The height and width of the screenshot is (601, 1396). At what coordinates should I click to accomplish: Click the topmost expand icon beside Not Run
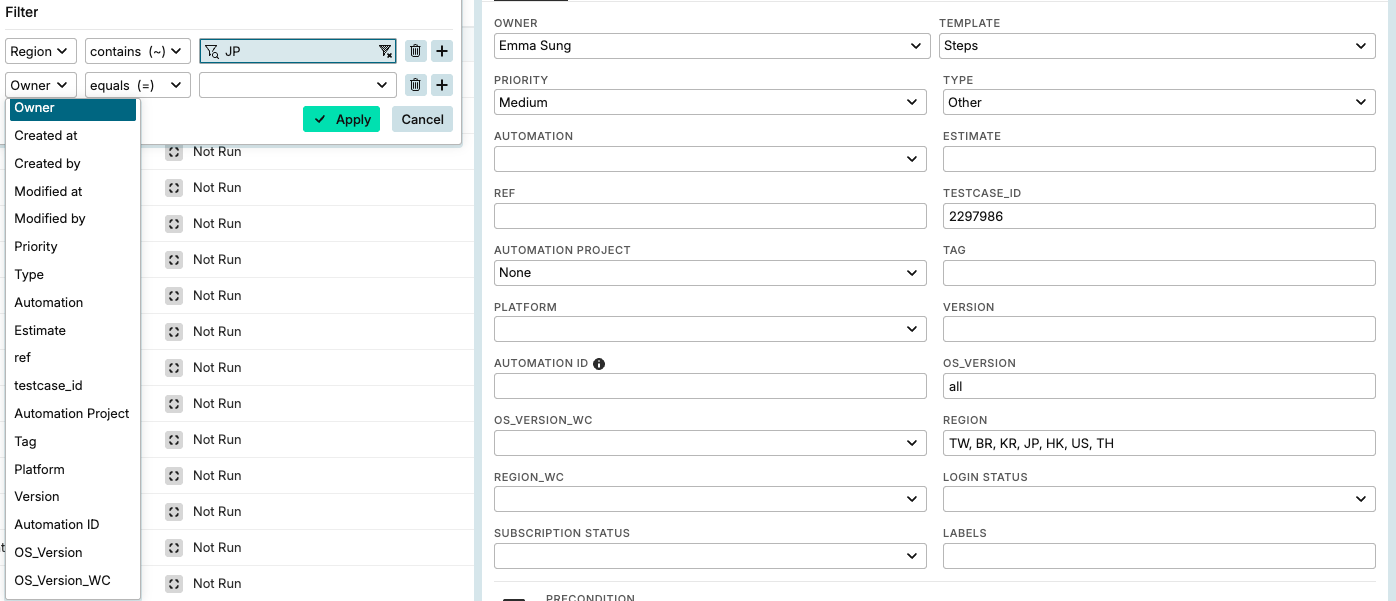tap(174, 152)
